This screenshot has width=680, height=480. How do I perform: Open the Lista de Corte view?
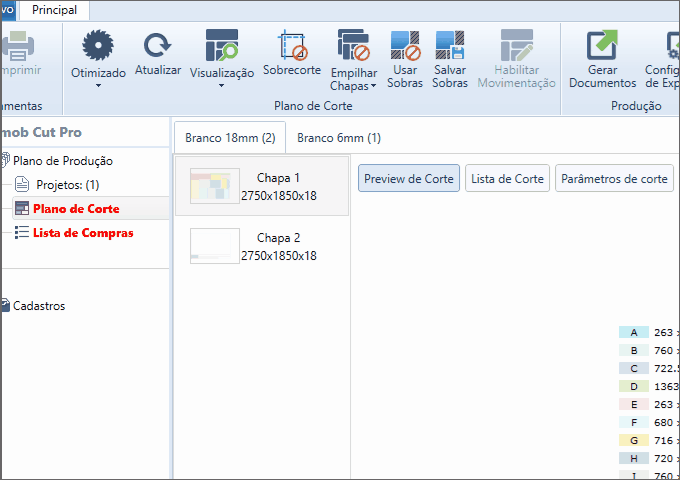507,178
